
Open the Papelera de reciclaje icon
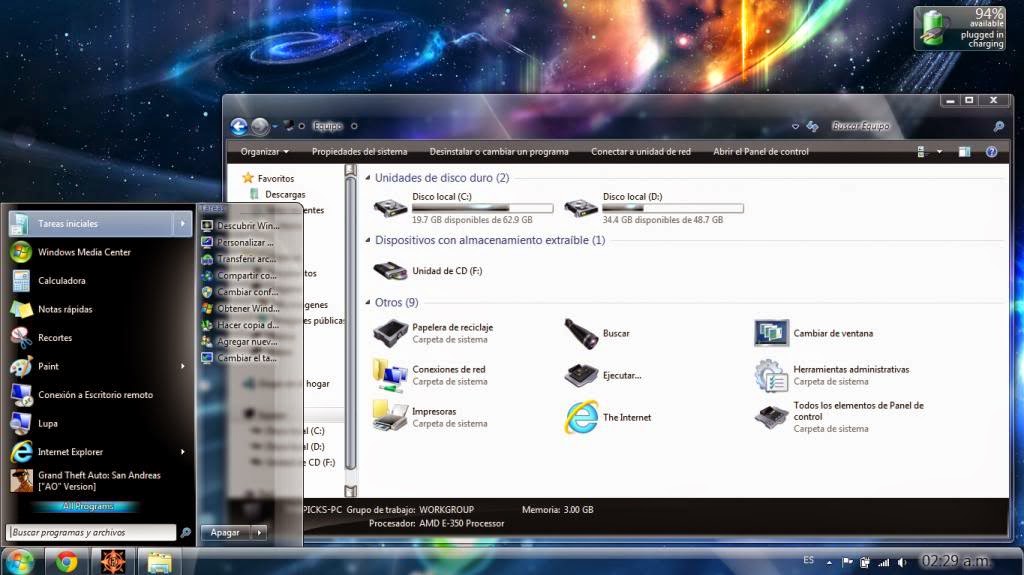391,333
